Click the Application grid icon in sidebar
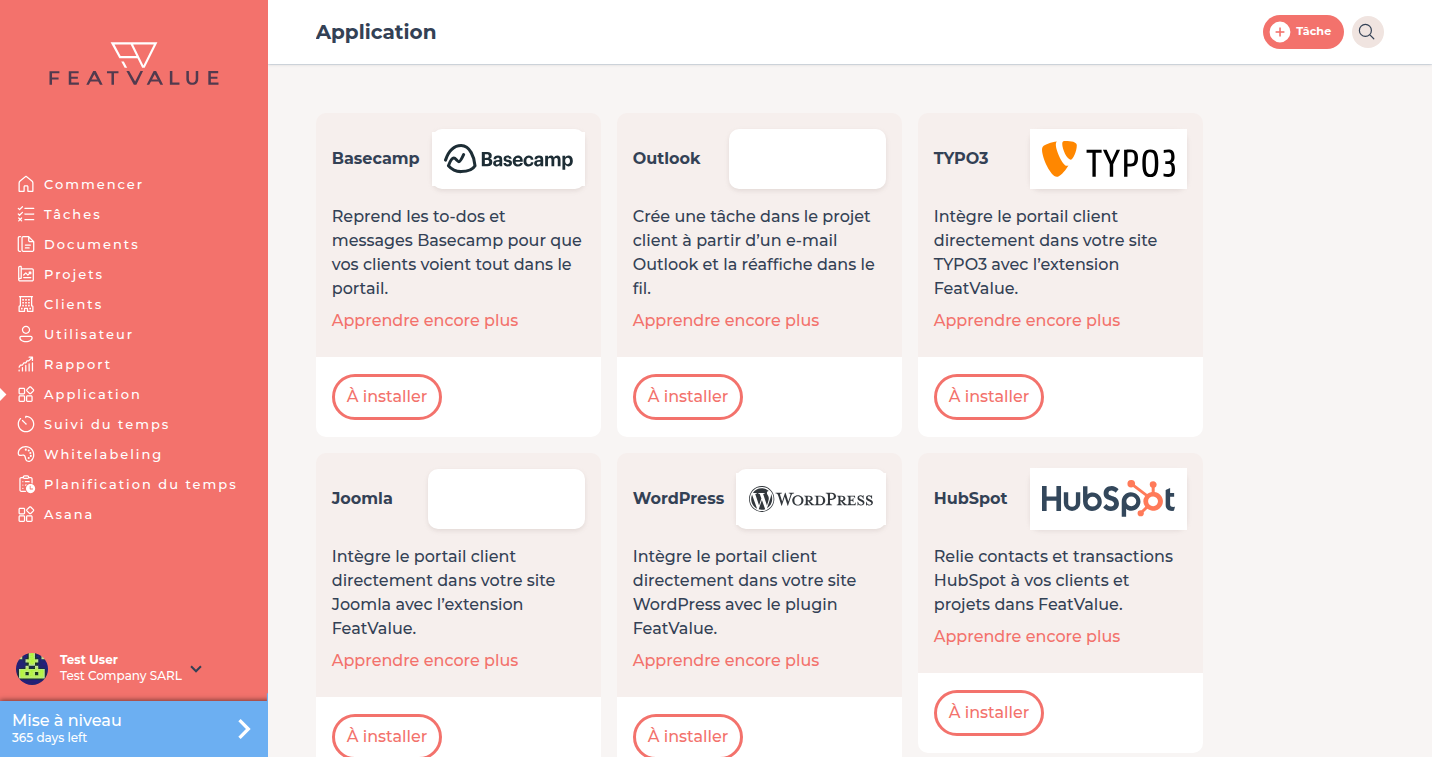 pos(26,394)
